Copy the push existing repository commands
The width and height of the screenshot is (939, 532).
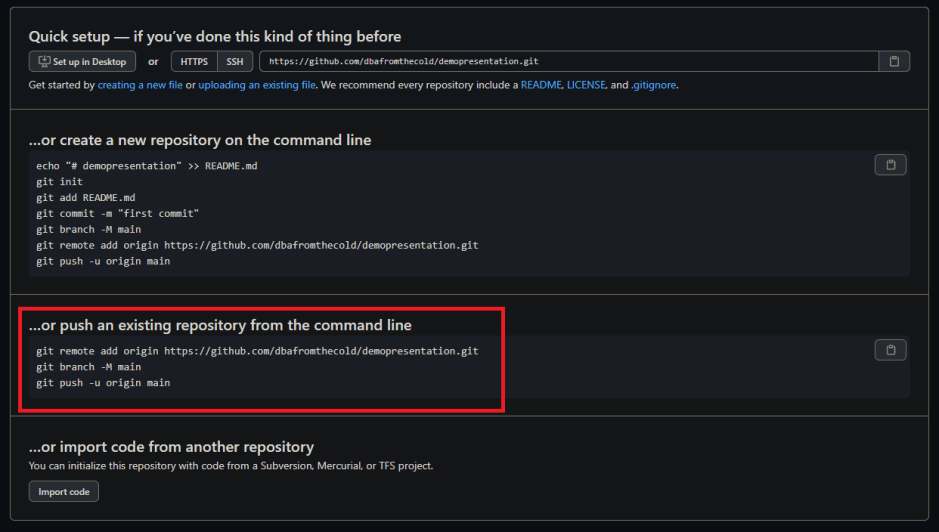890,350
